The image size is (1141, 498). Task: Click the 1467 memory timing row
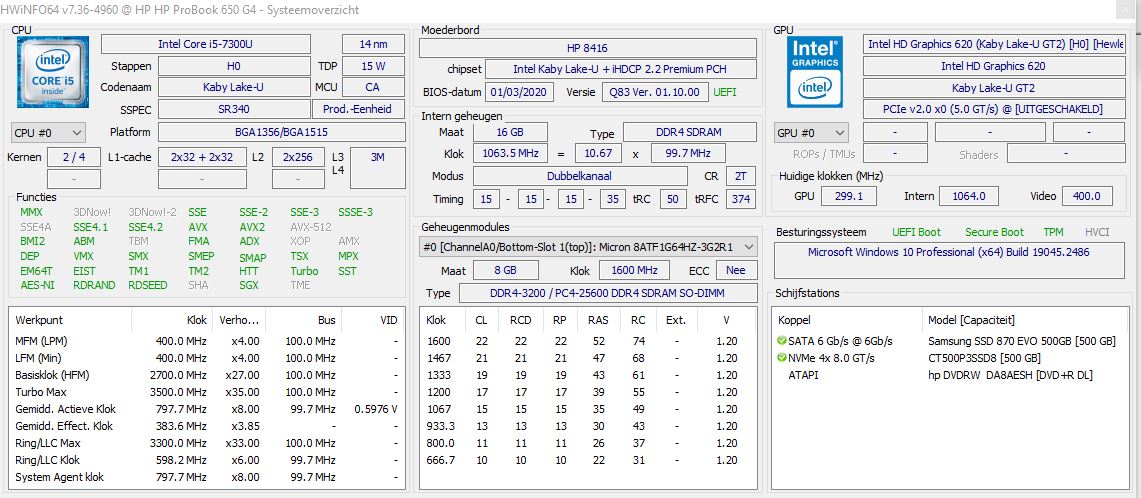coord(588,358)
